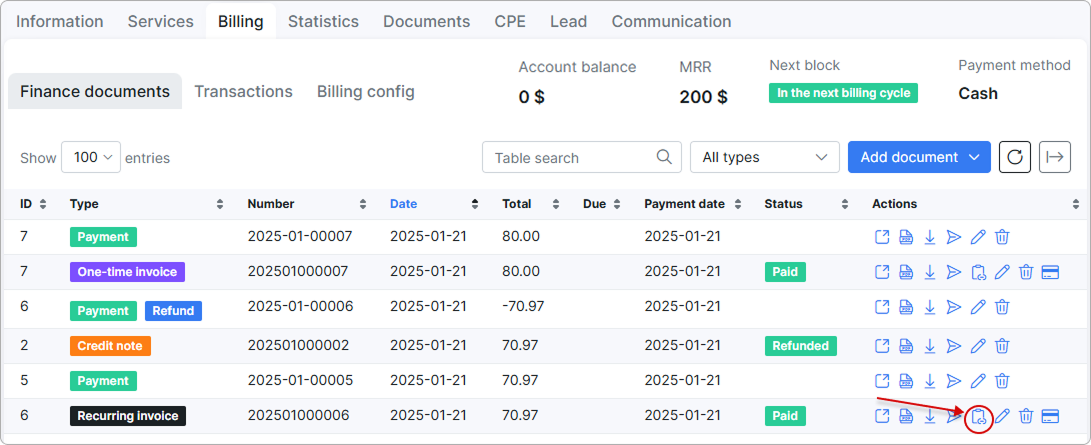
Task: View PDF of payment 2025-01-00007
Action: (905, 237)
